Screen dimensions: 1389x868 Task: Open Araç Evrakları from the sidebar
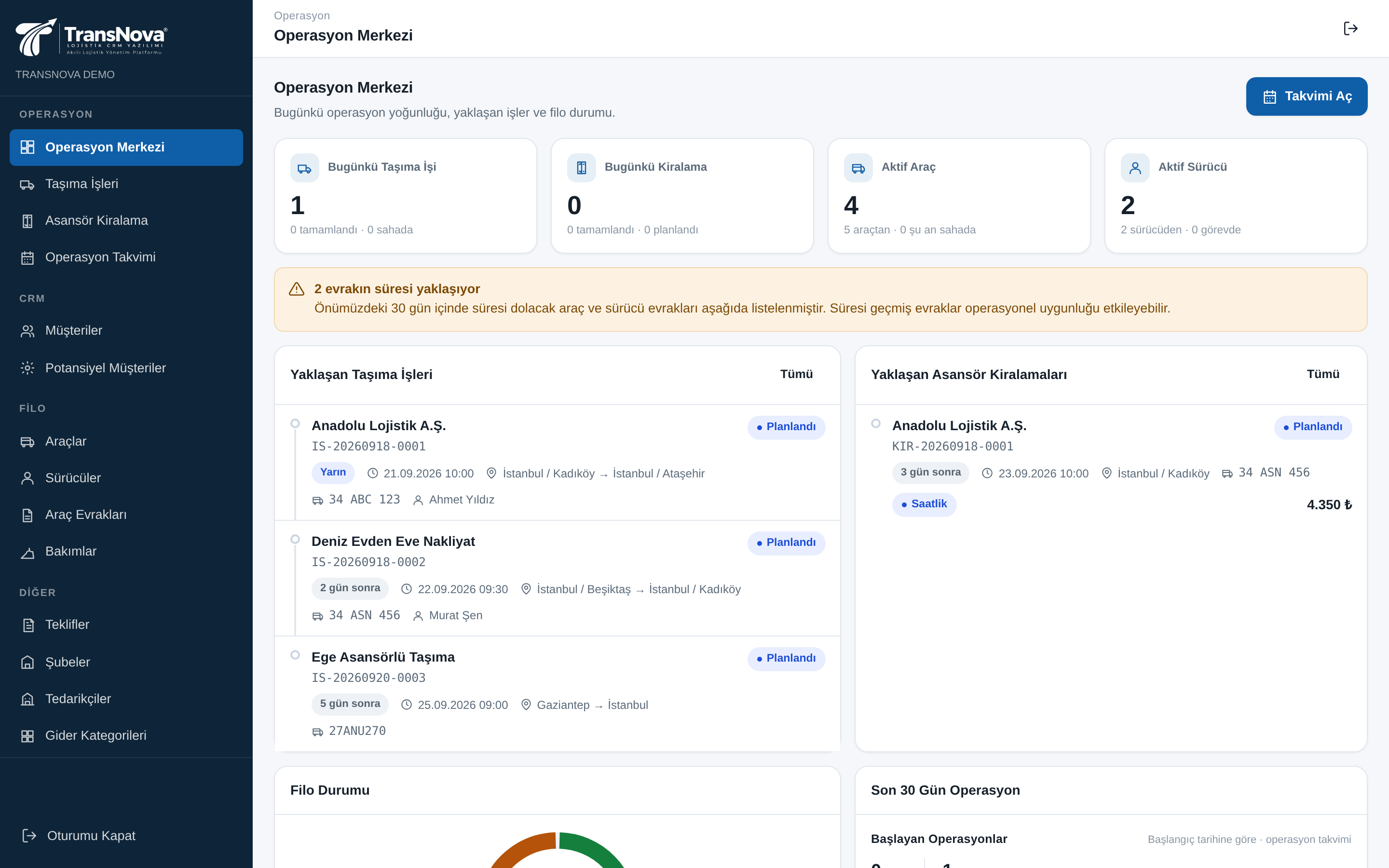tap(126, 515)
